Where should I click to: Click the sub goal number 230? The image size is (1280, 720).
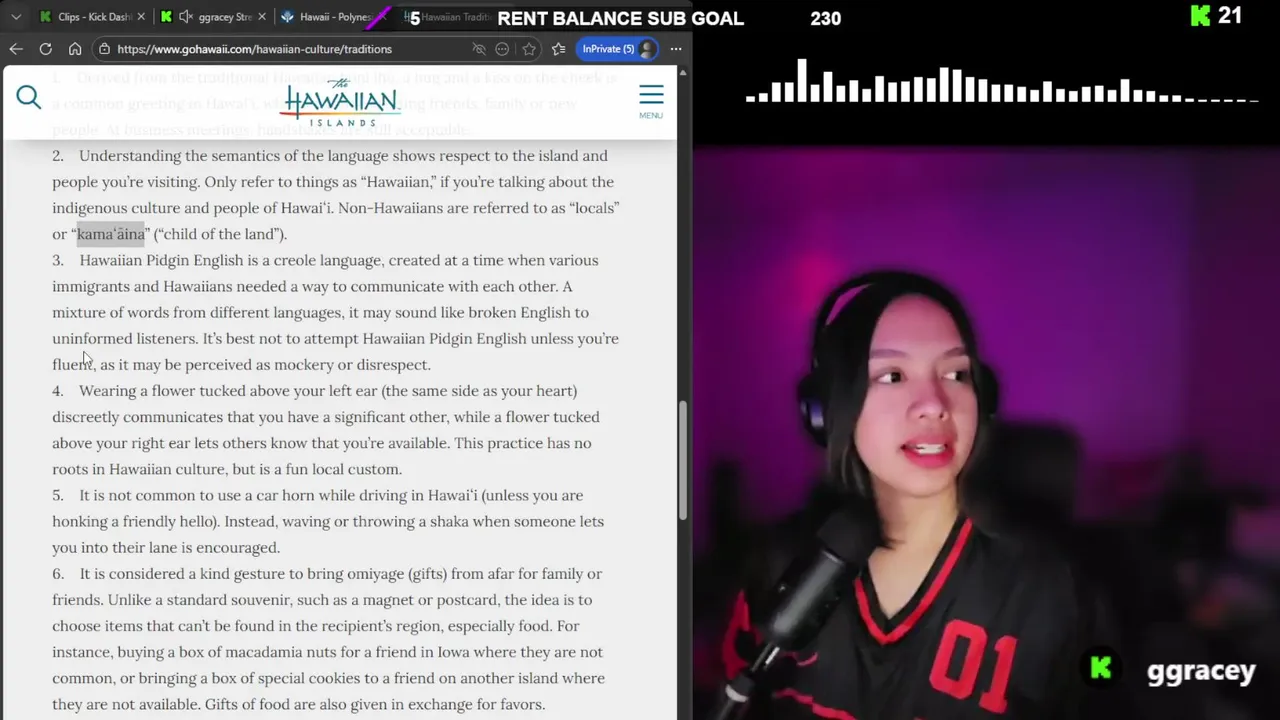pos(825,19)
